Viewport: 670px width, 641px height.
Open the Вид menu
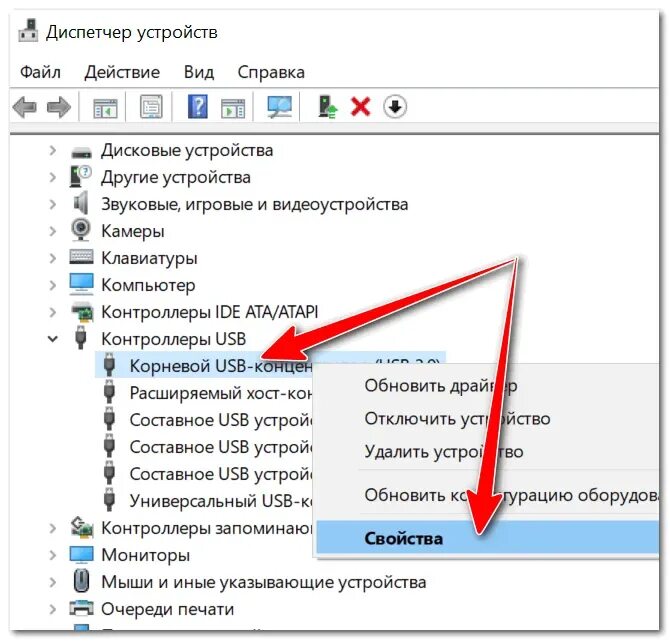pyautogui.click(x=199, y=72)
